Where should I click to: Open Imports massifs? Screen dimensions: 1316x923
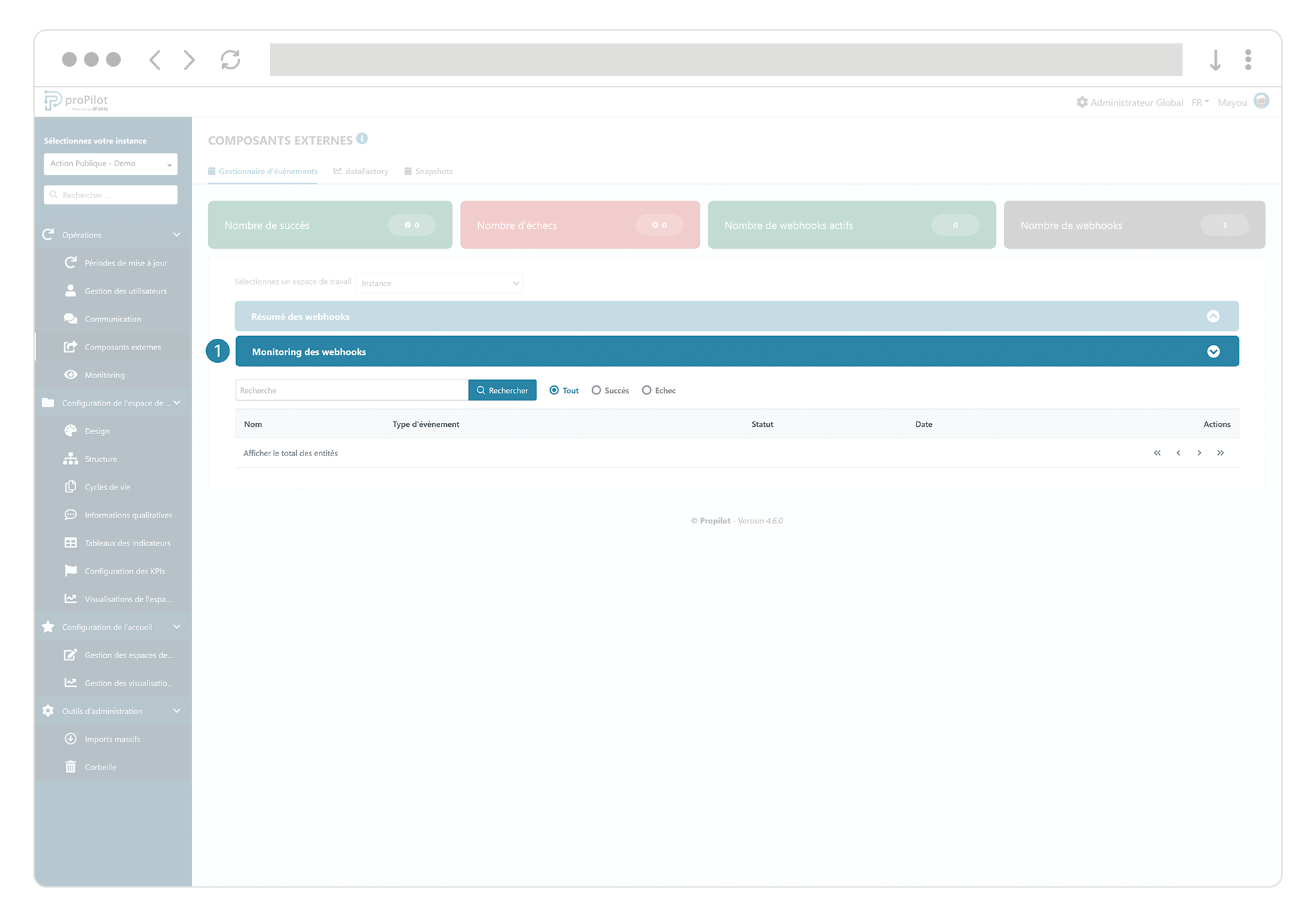point(112,738)
